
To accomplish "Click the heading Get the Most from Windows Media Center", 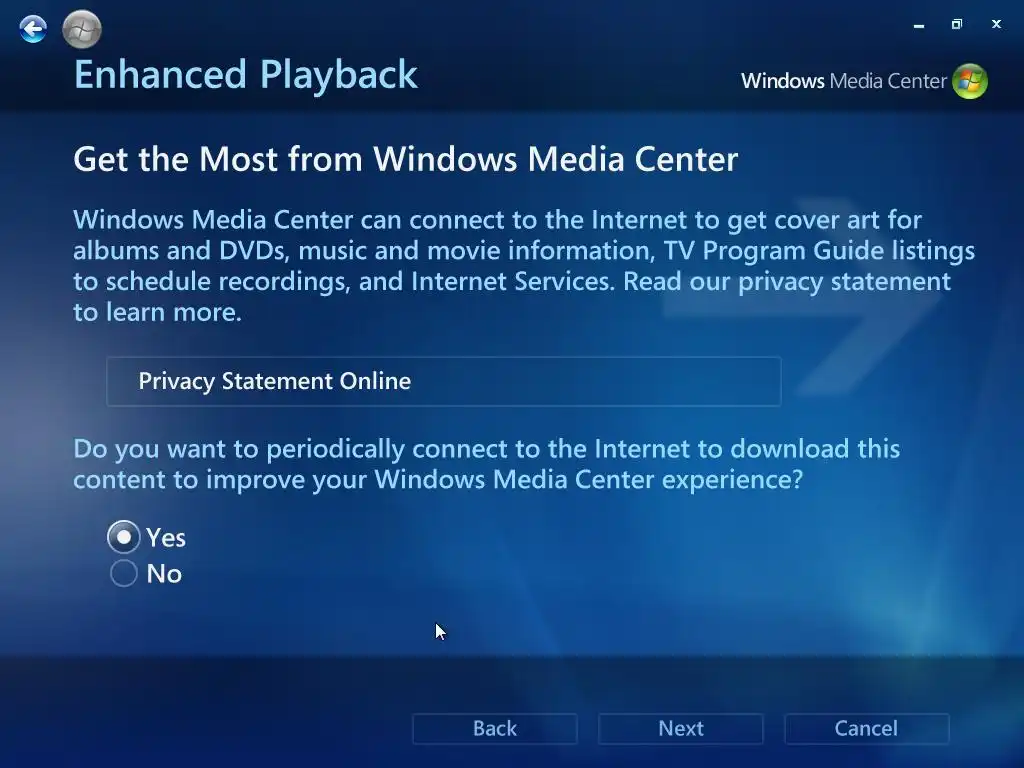I will [406, 159].
